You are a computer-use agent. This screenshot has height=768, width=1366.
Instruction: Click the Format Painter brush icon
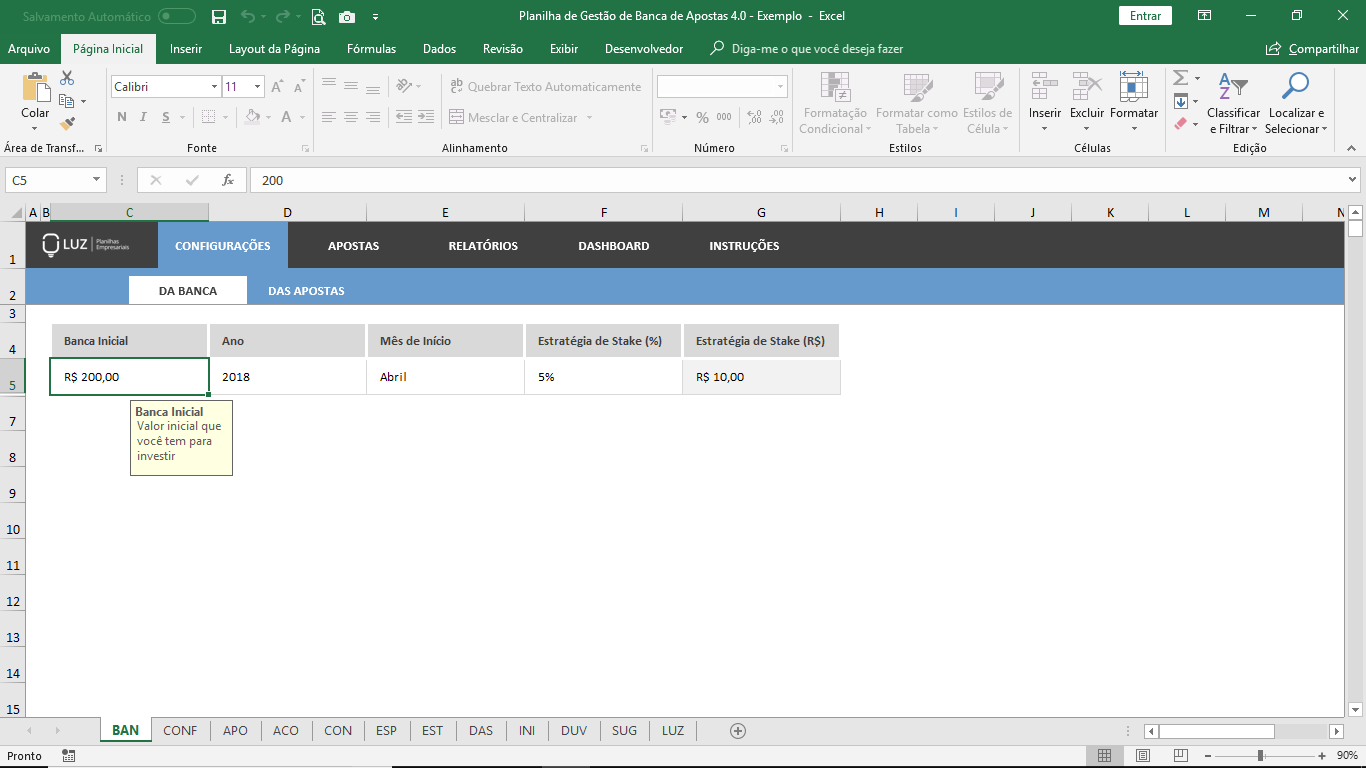67,124
